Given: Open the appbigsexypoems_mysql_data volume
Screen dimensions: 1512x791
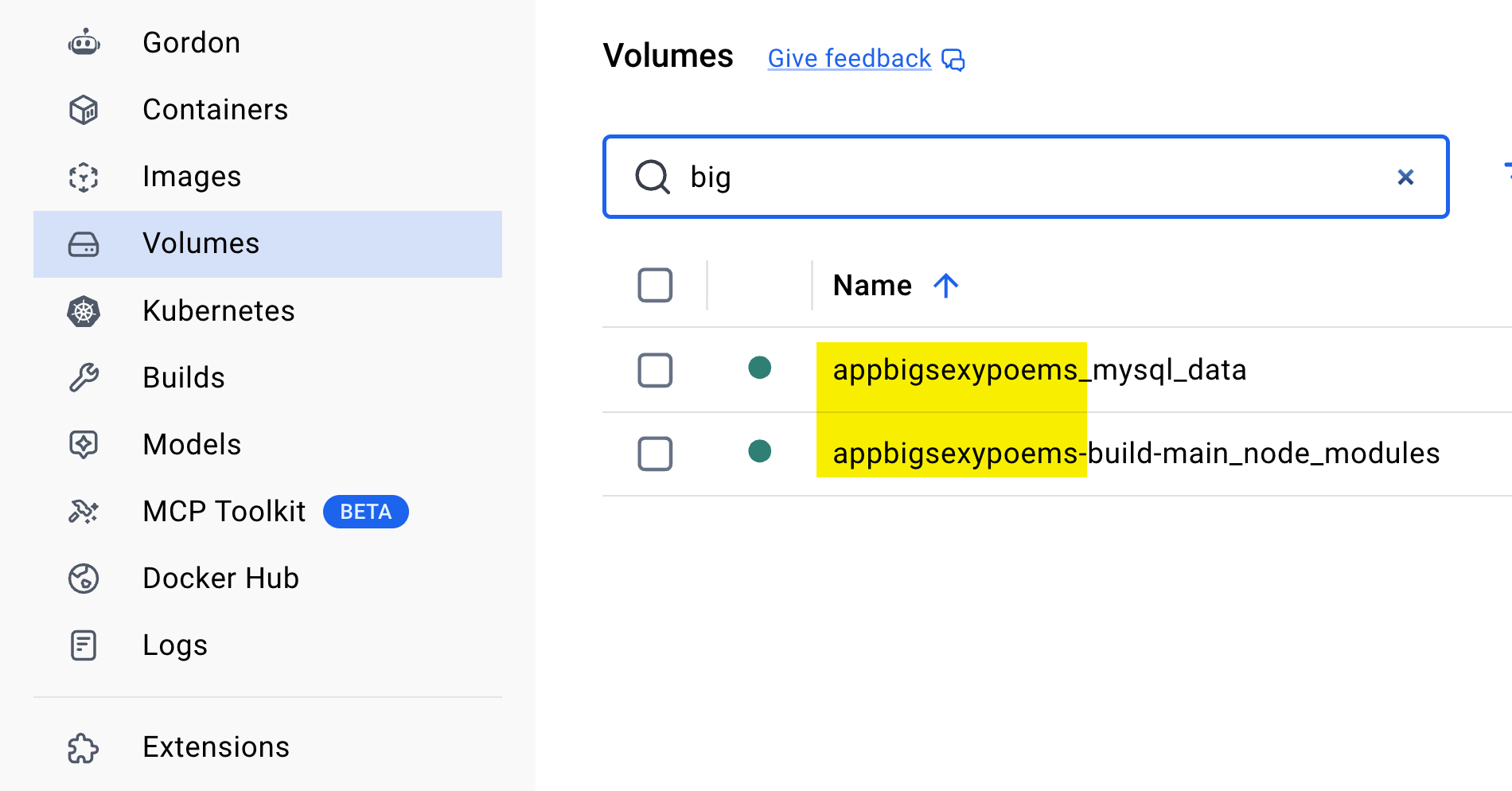Looking at the screenshot, I should tap(1039, 370).
